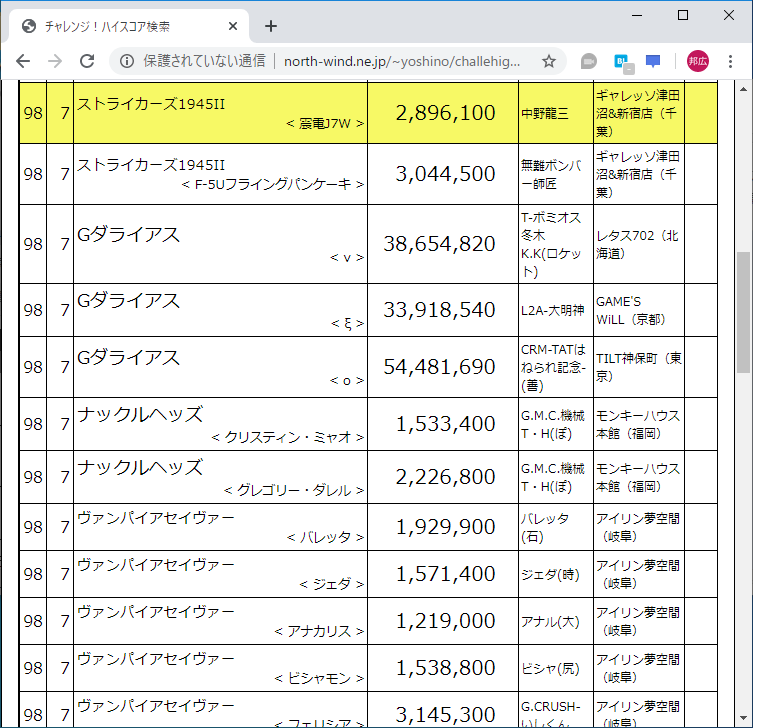759x728 pixels.
Task: Open the blue B! bookmark extension
Action: click(622, 62)
